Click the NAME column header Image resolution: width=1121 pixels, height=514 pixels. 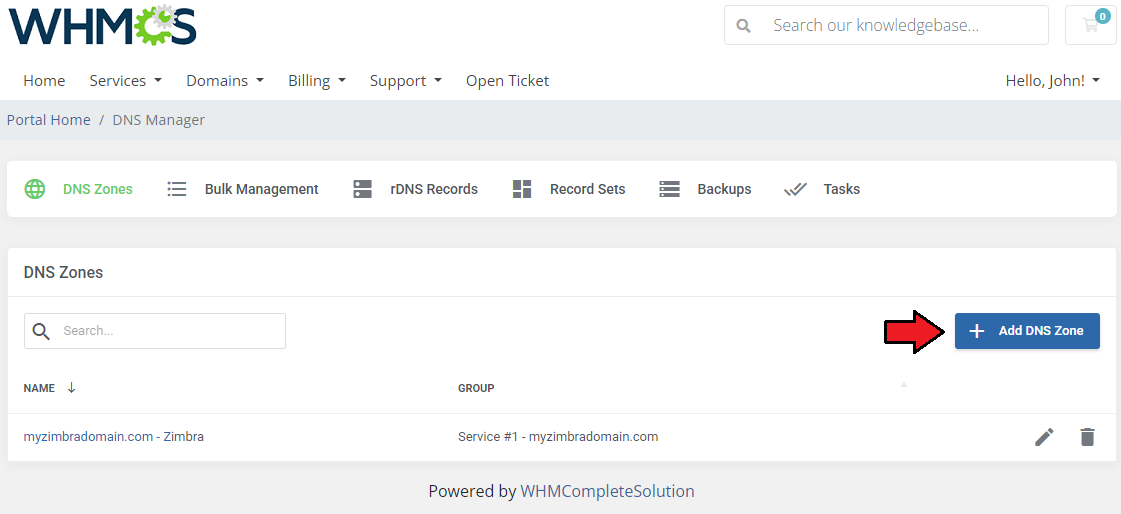(x=39, y=388)
